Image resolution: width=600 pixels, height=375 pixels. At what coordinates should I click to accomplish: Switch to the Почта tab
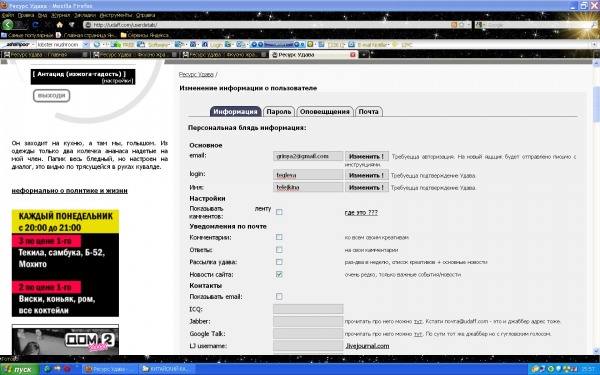click(x=368, y=111)
